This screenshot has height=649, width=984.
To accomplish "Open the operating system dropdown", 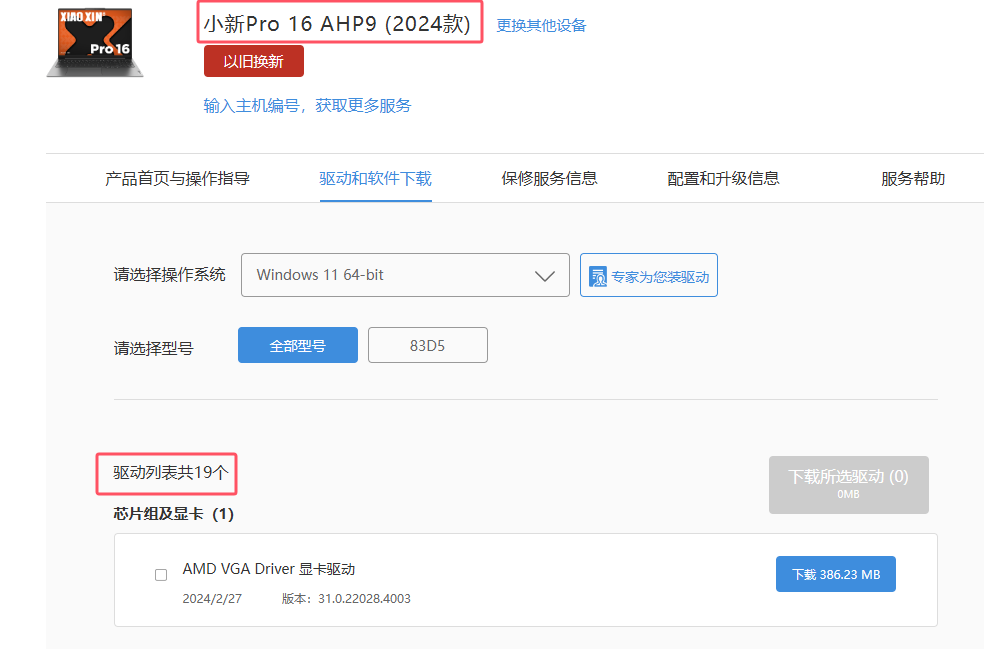I will pos(405,274).
